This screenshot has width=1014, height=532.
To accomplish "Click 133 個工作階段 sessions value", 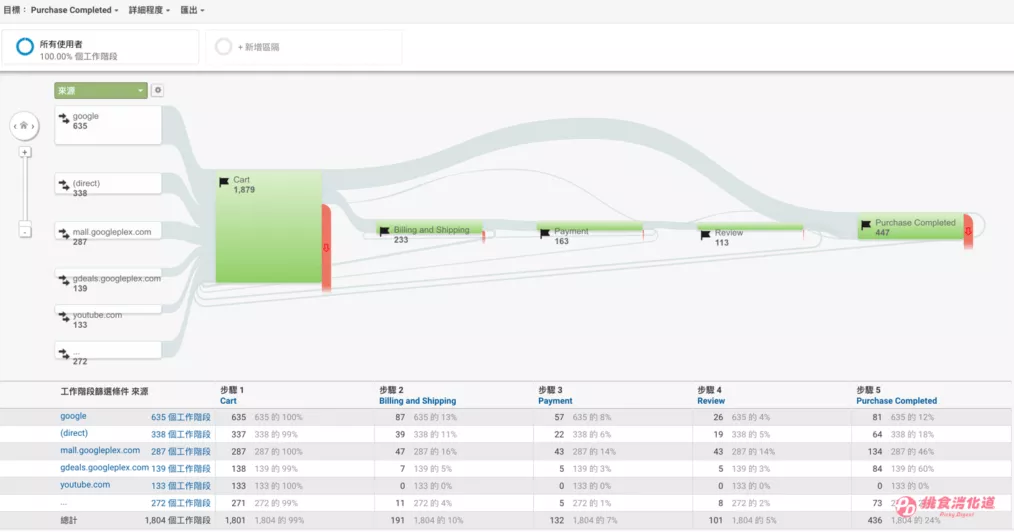I will [181, 486].
